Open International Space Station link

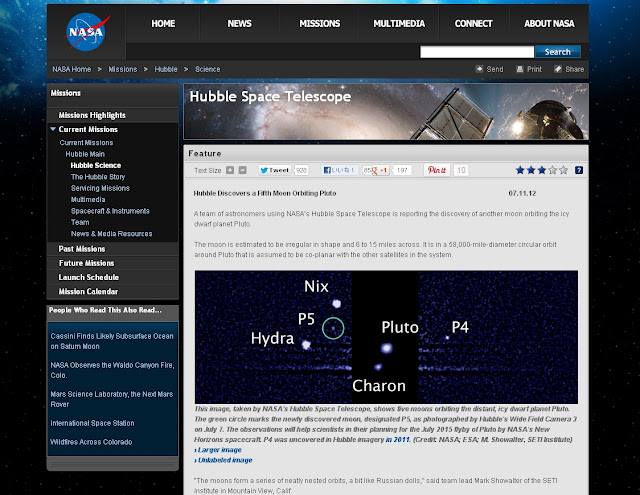92,423
